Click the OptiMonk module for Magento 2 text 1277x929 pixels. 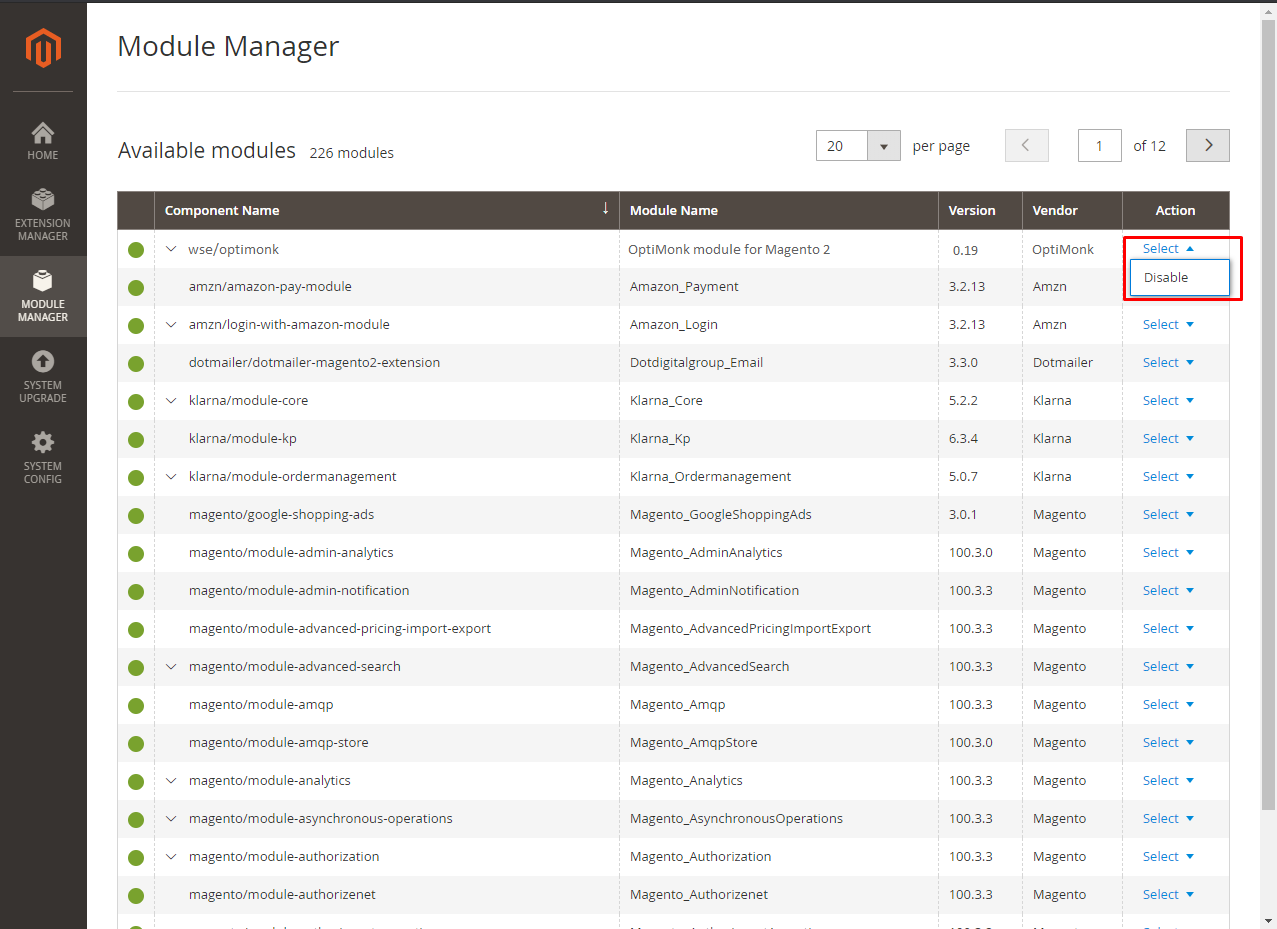[729, 249]
